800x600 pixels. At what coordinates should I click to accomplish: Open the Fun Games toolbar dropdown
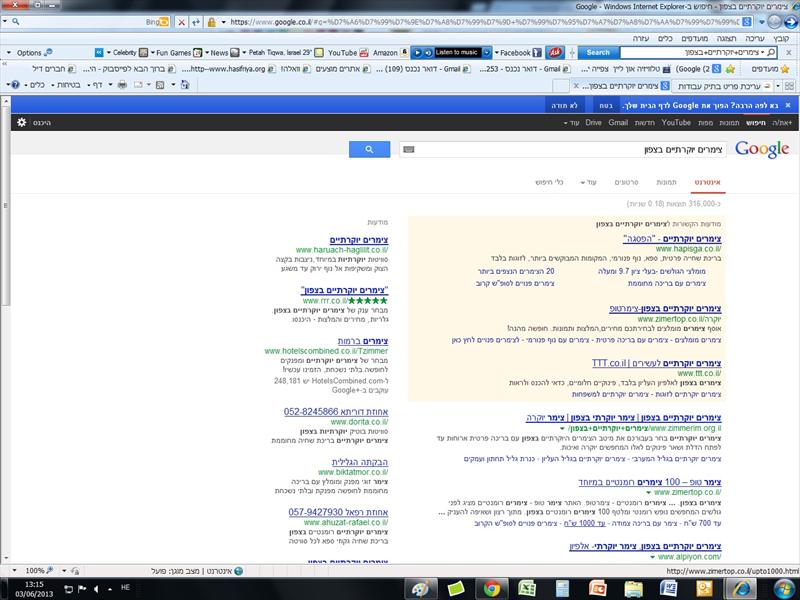(x=176, y=53)
